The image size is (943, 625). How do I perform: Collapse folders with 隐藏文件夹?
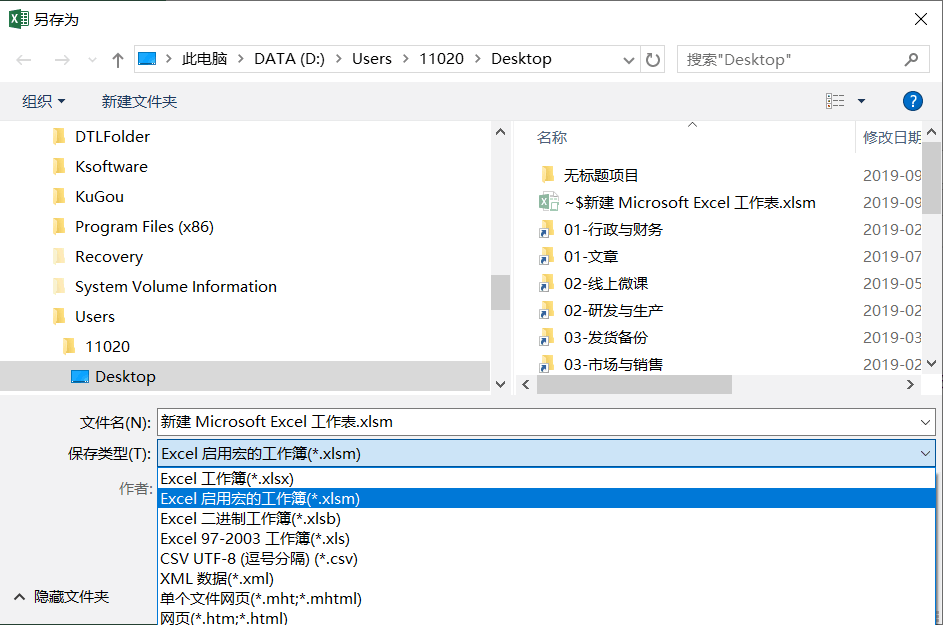point(61,597)
